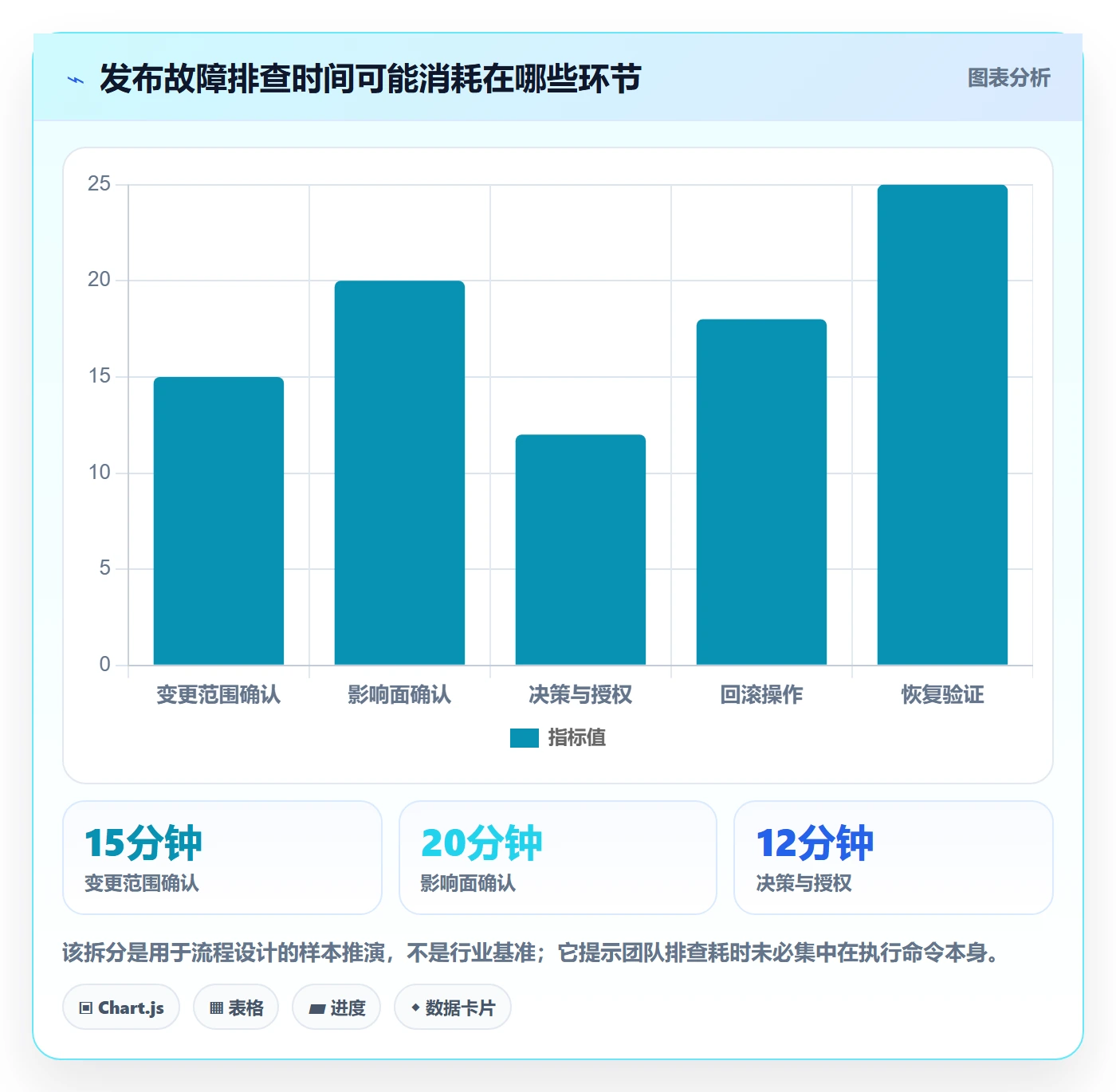Click the 影响面确认 caption under 20分钟
Viewport: 1116px width, 1092px height.
468,883
